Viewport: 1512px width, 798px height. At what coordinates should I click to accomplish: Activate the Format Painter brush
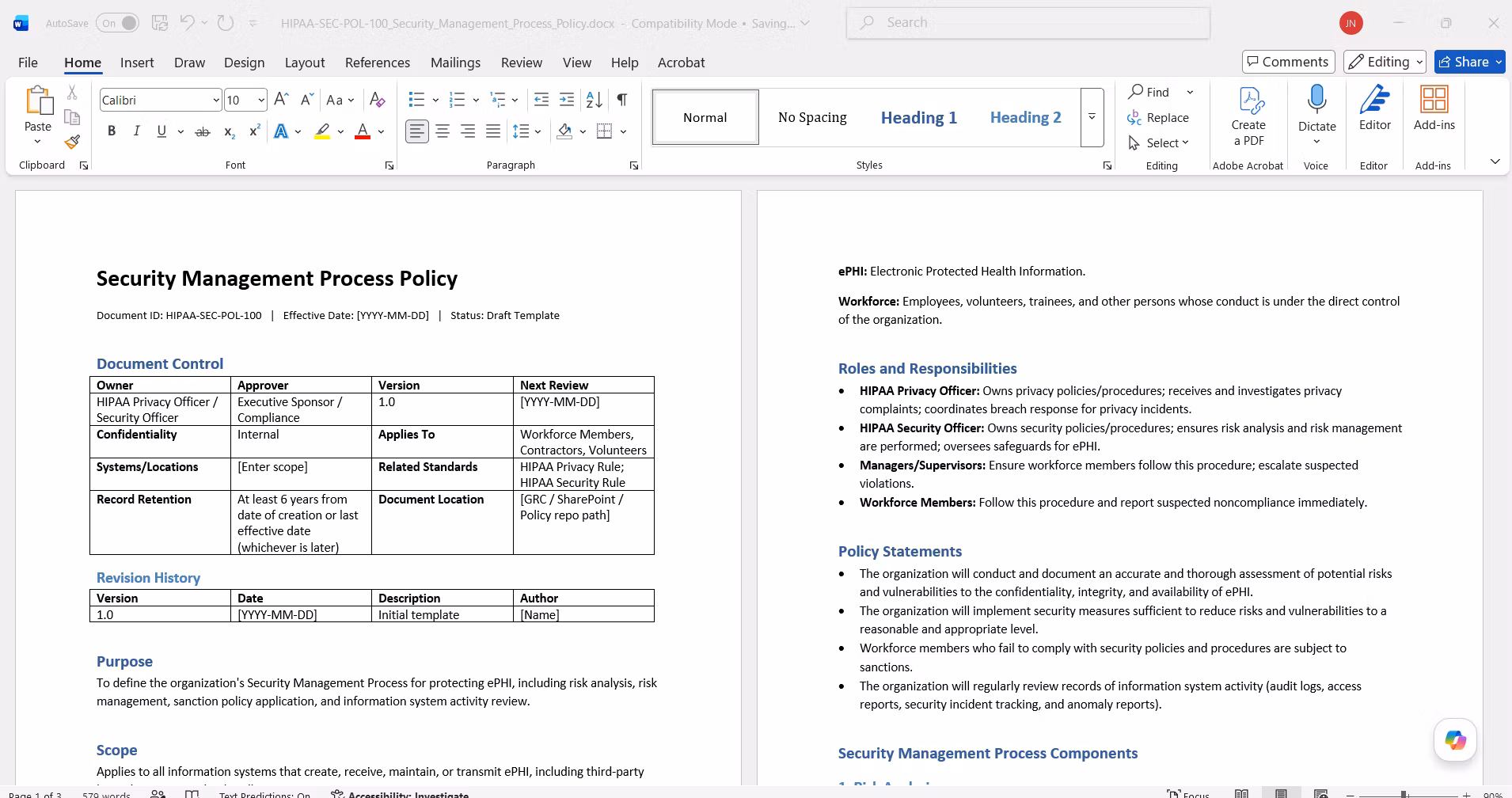point(72,142)
